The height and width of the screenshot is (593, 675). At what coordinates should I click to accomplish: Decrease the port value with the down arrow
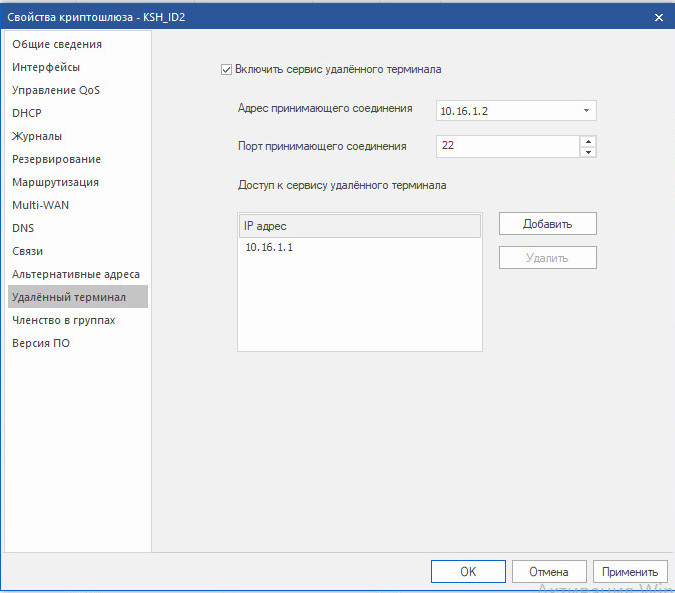tap(588, 152)
